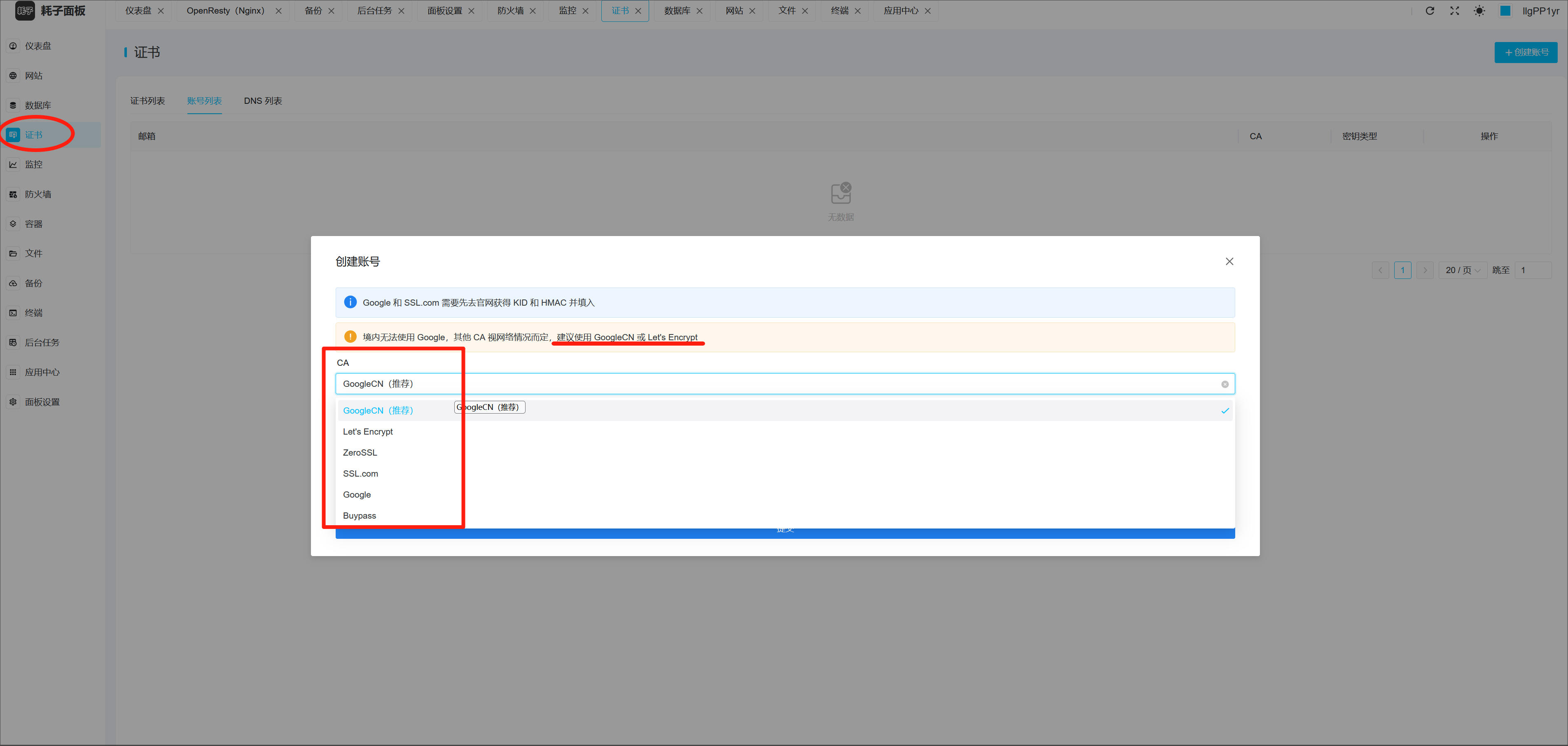Pick Google from the CA list

(785, 494)
